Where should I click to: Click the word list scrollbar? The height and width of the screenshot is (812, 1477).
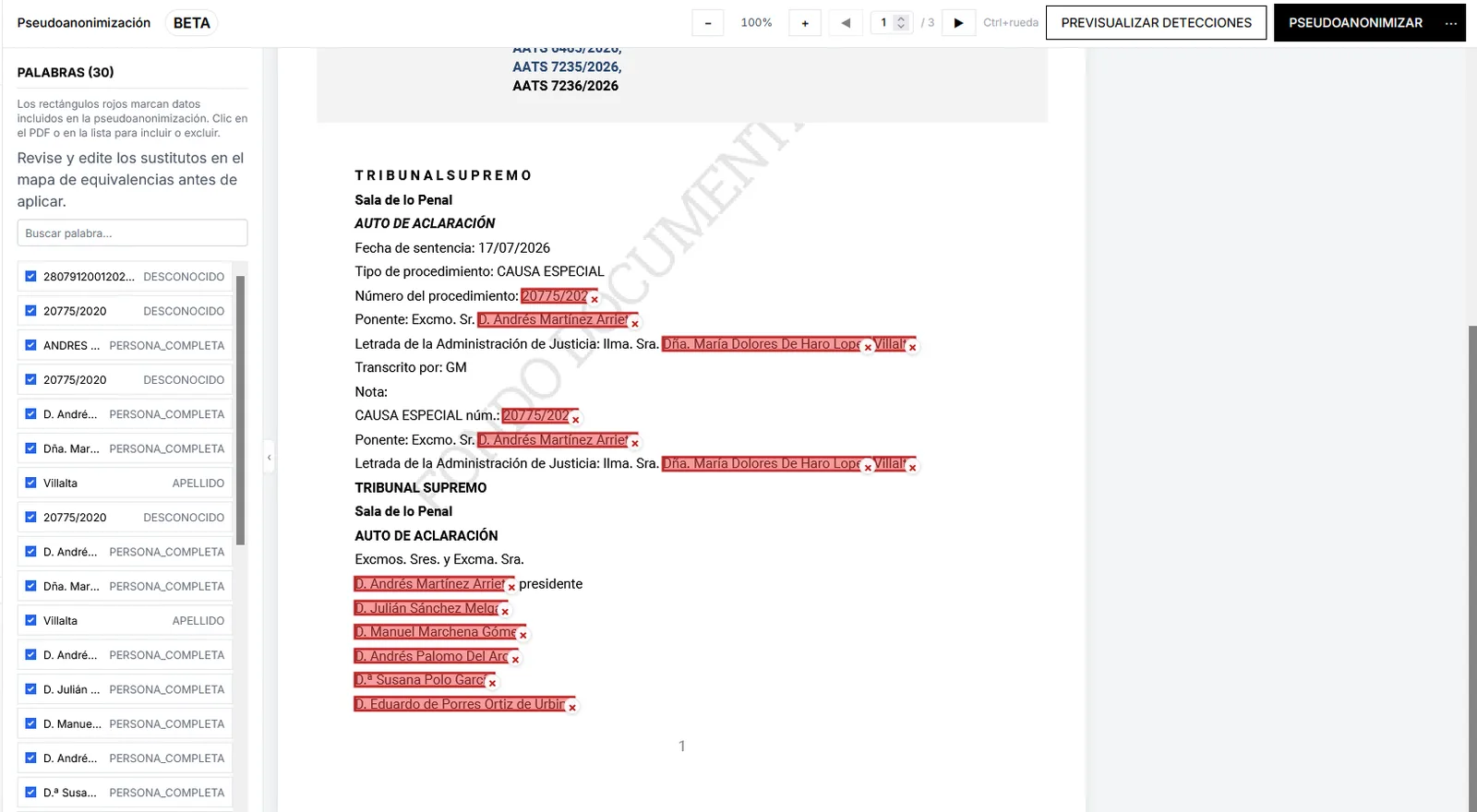point(240,410)
